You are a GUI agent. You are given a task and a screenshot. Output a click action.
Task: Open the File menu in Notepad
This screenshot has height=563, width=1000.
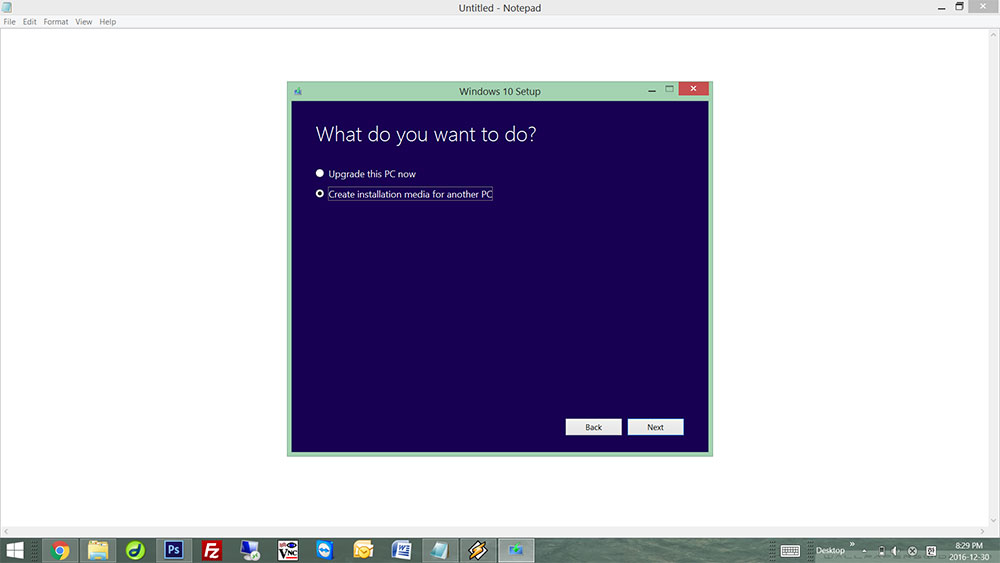pyautogui.click(x=10, y=22)
